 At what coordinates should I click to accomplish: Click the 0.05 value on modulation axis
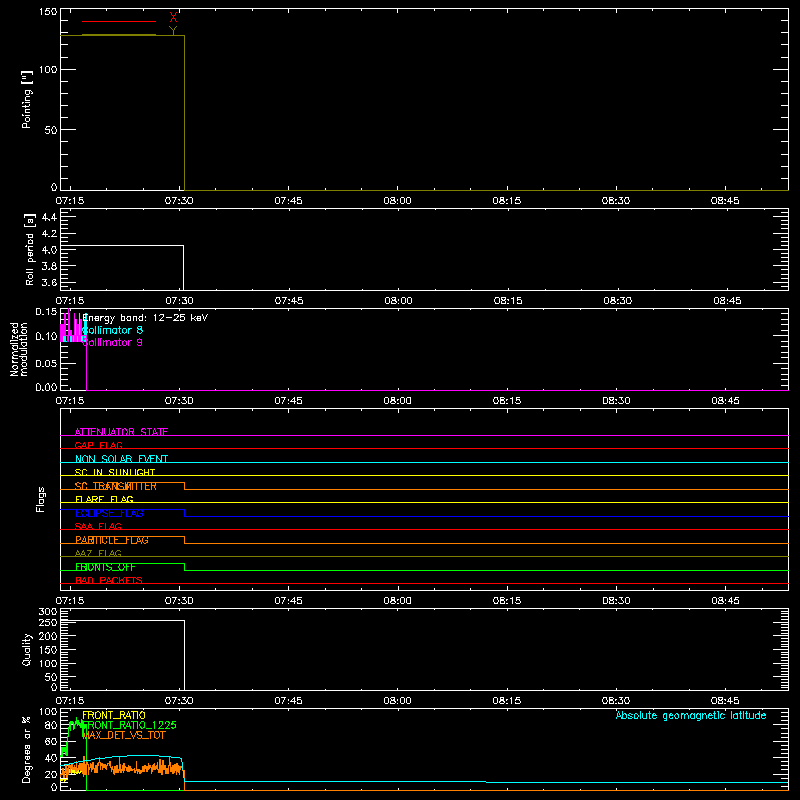[x=46, y=363]
